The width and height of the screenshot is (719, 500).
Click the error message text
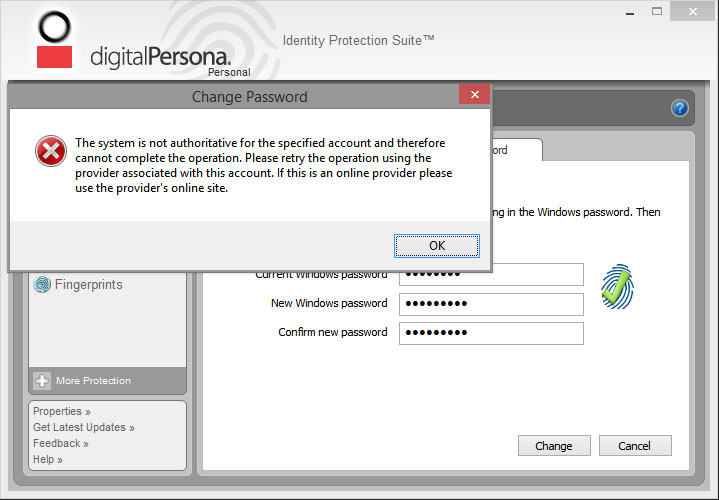point(264,165)
